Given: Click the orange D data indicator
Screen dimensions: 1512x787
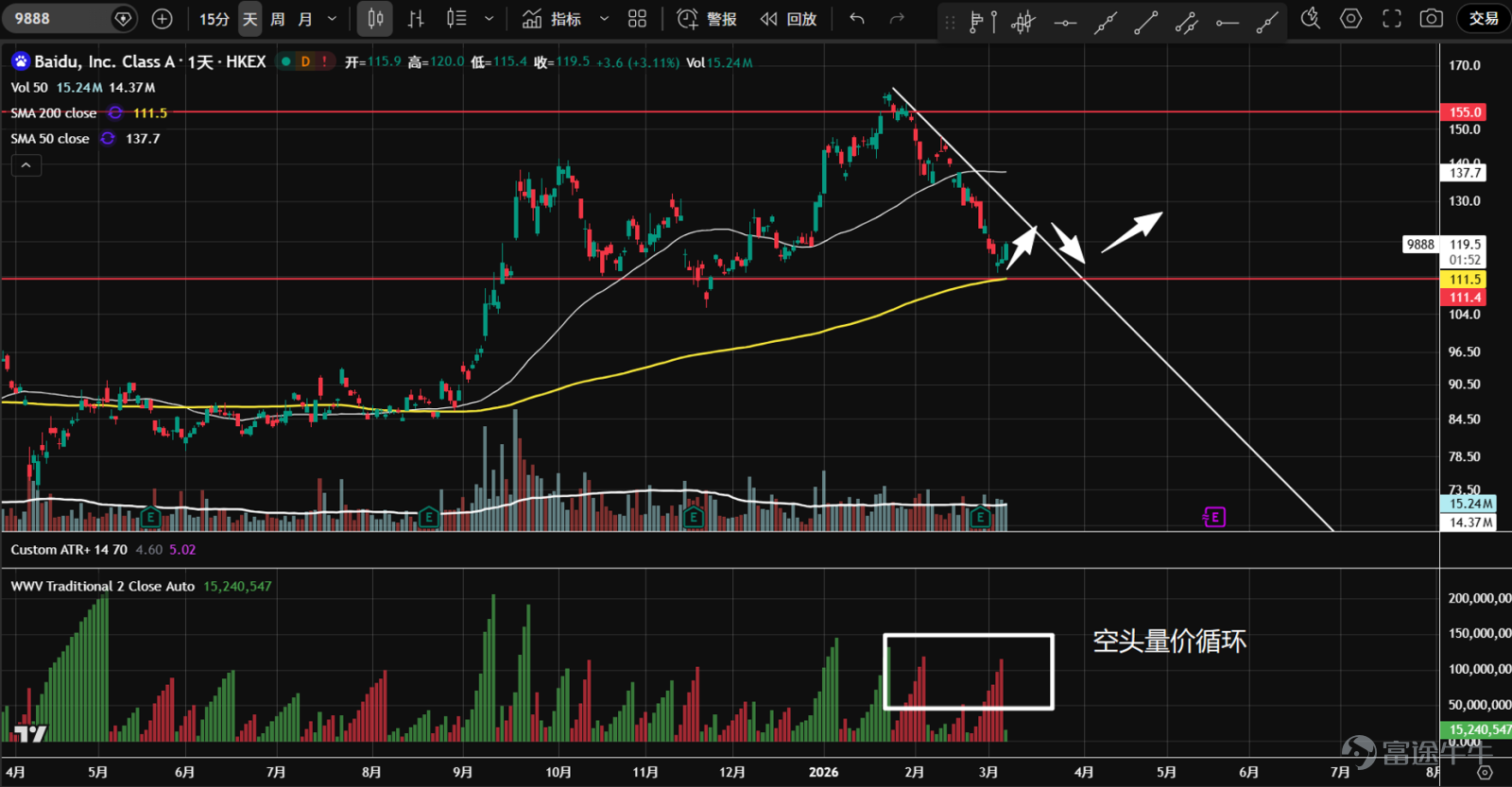Looking at the screenshot, I should (305, 61).
